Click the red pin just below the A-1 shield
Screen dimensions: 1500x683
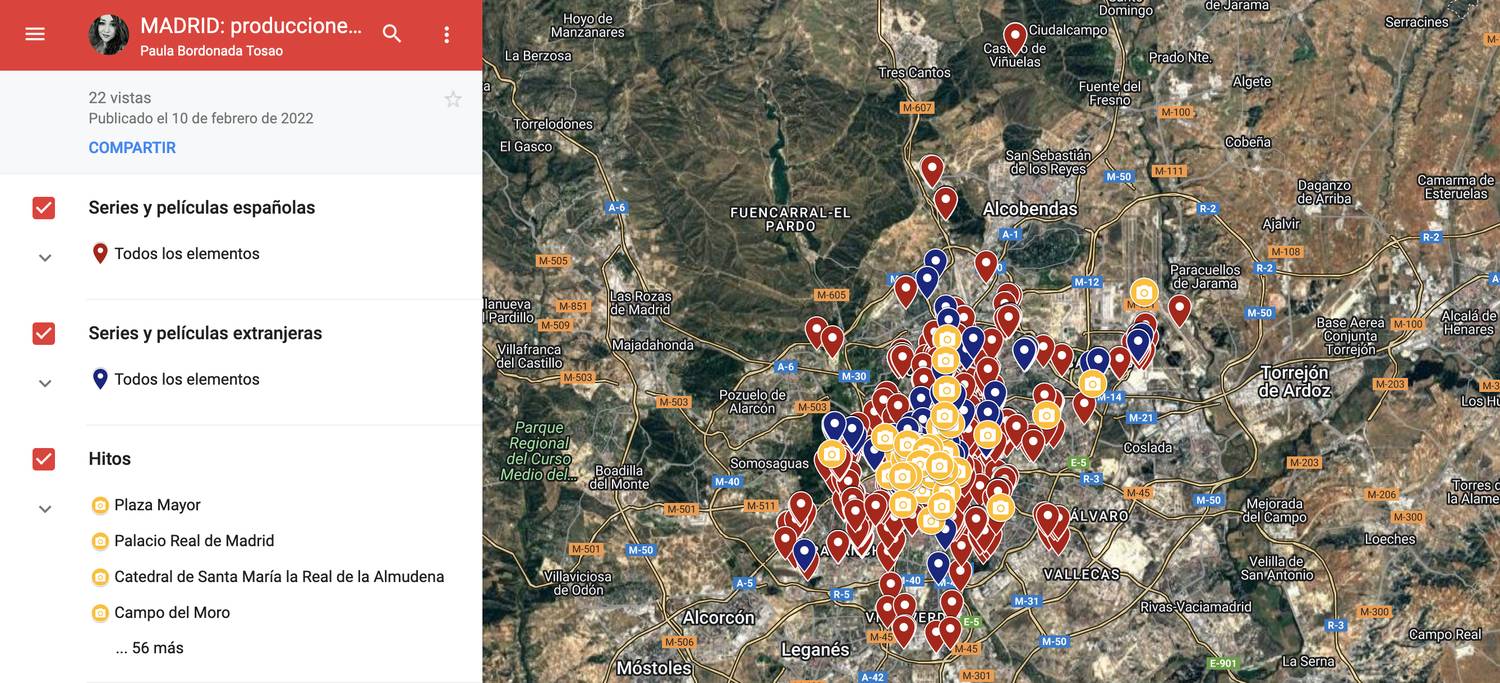tap(986, 266)
